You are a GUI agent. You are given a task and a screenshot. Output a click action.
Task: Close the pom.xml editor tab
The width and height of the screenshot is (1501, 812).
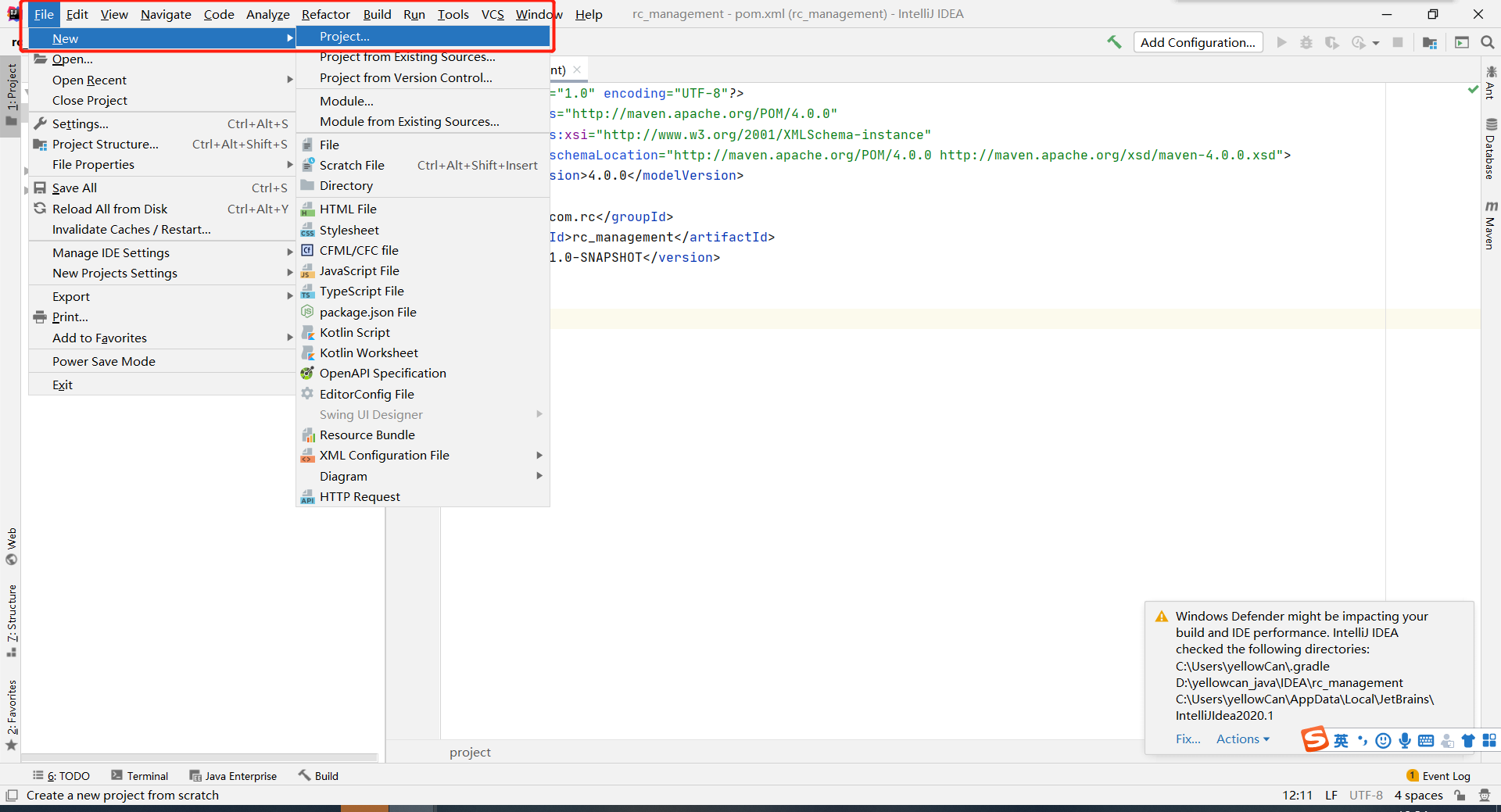click(x=577, y=70)
